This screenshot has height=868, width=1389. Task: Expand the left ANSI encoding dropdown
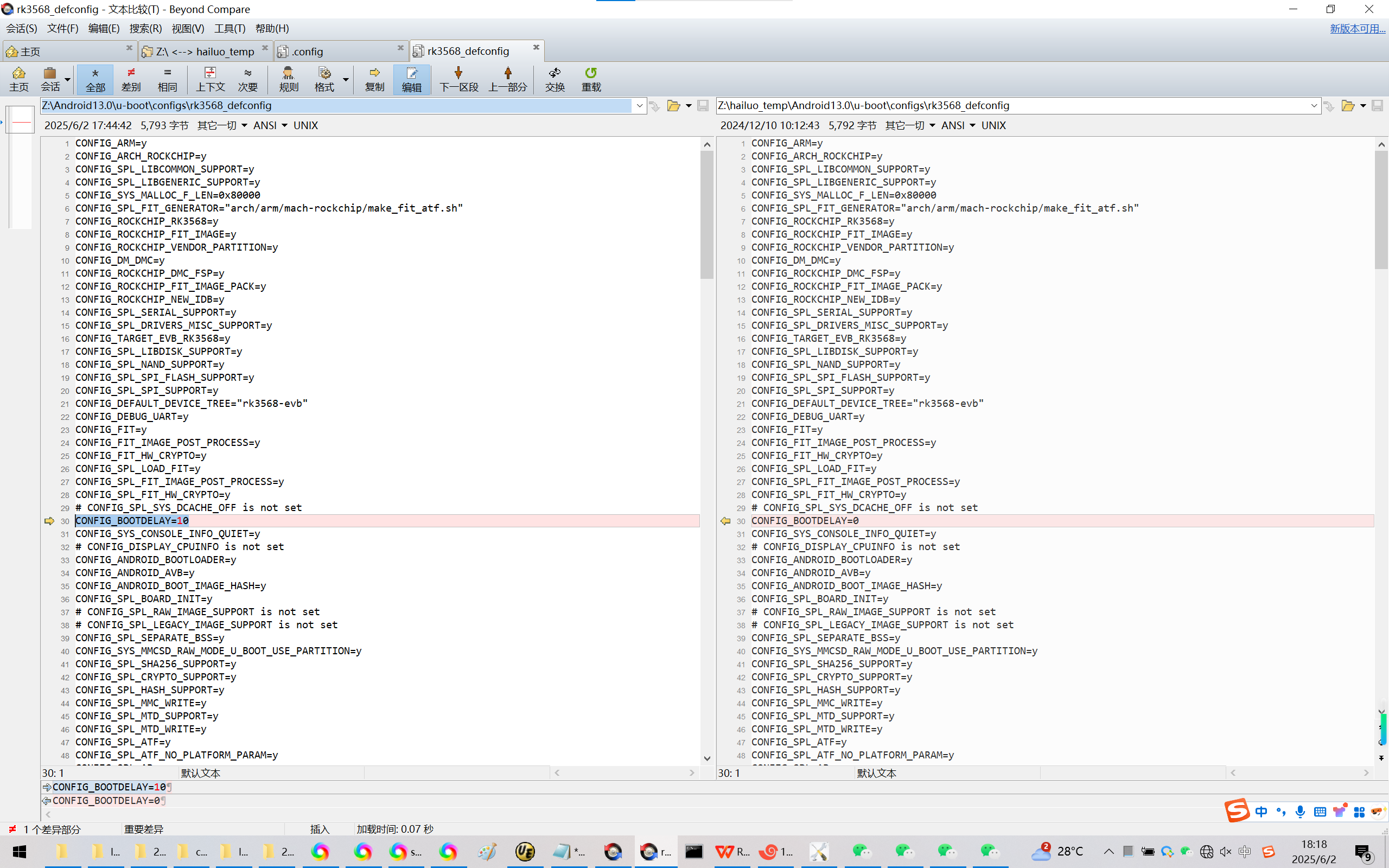click(284, 126)
